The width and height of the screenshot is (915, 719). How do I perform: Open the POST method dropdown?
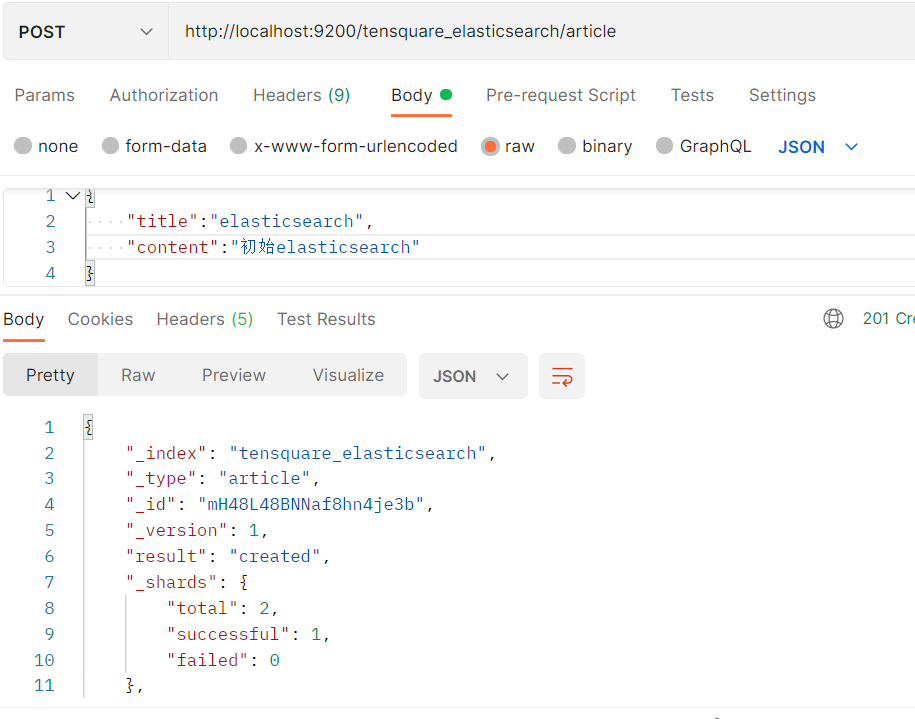(x=85, y=32)
